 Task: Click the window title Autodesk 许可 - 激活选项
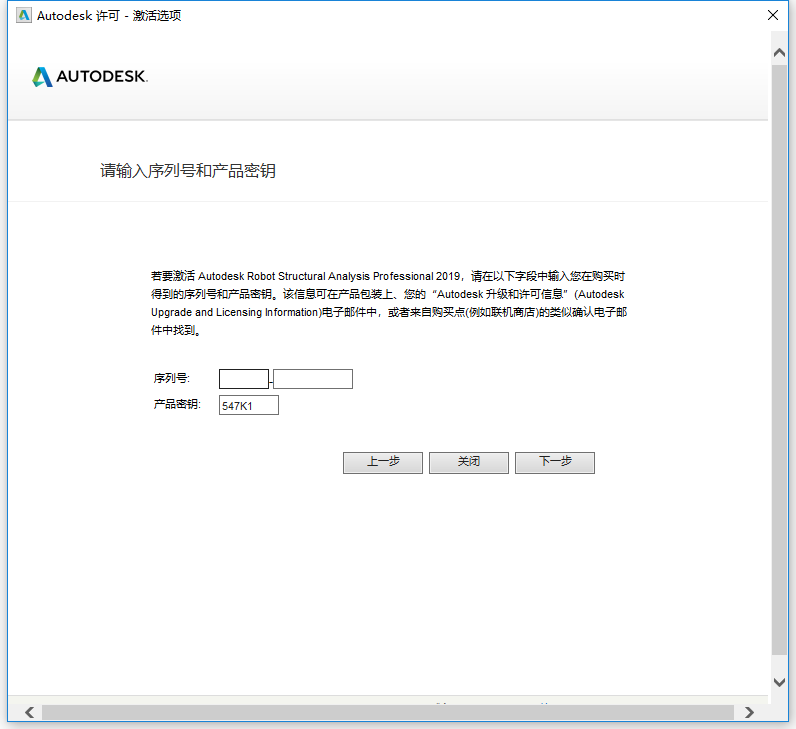pyautogui.click(x=109, y=16)
